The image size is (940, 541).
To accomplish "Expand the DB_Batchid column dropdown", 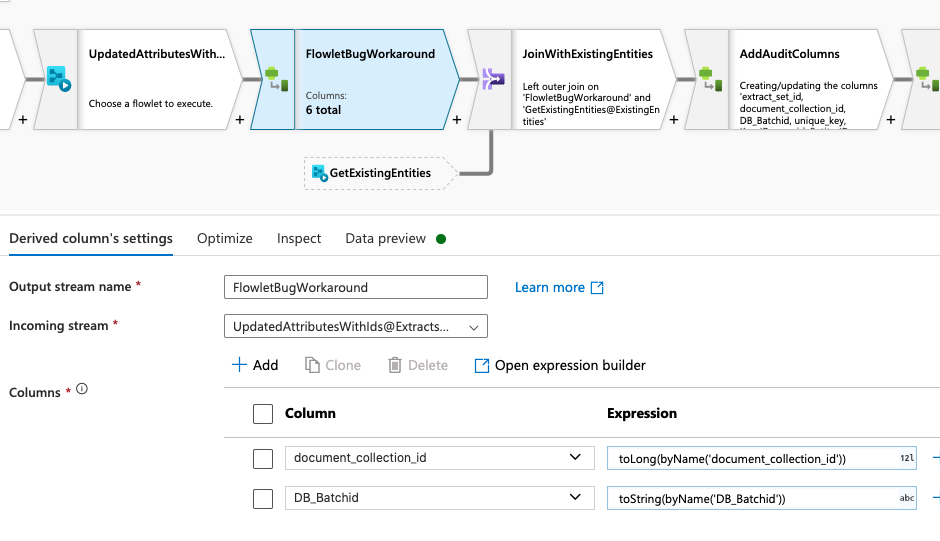I will [574, 497].
